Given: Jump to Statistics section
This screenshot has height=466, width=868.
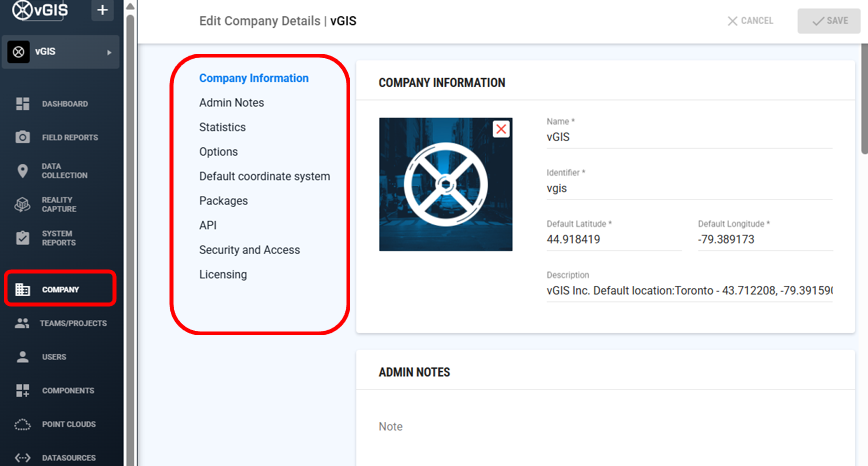Looking at the screenshot, I should tap(223, 127).
